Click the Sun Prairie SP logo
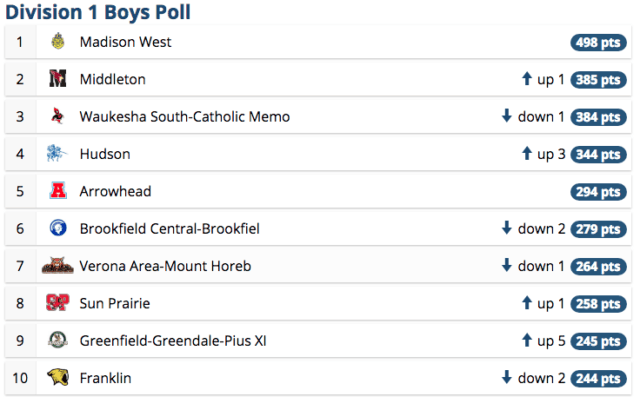The image size is (640, 397). coord(58,303)
